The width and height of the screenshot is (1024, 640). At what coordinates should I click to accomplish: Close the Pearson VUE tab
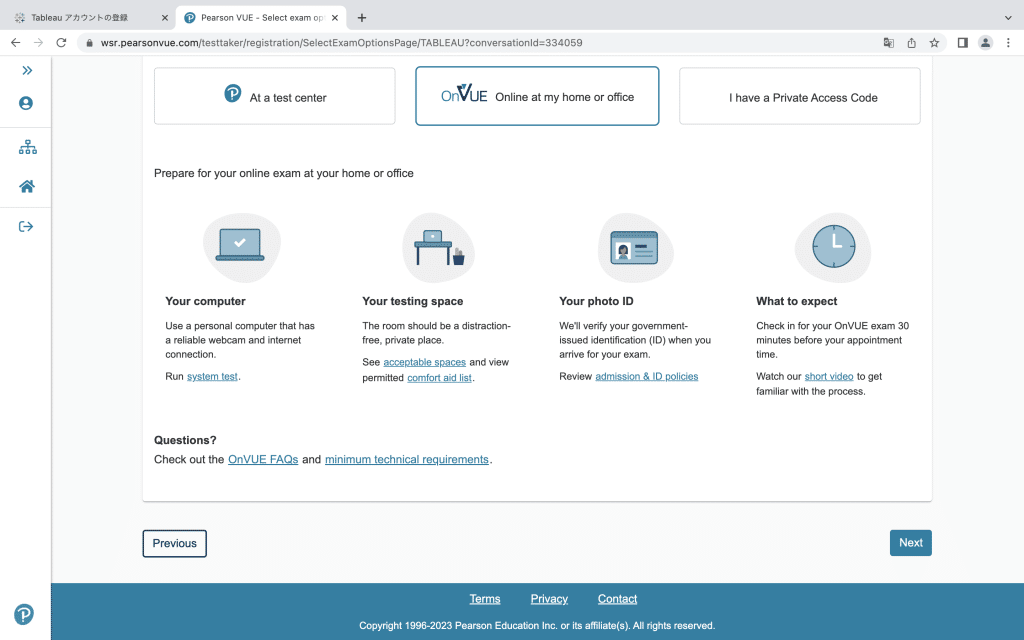point(335,18)
